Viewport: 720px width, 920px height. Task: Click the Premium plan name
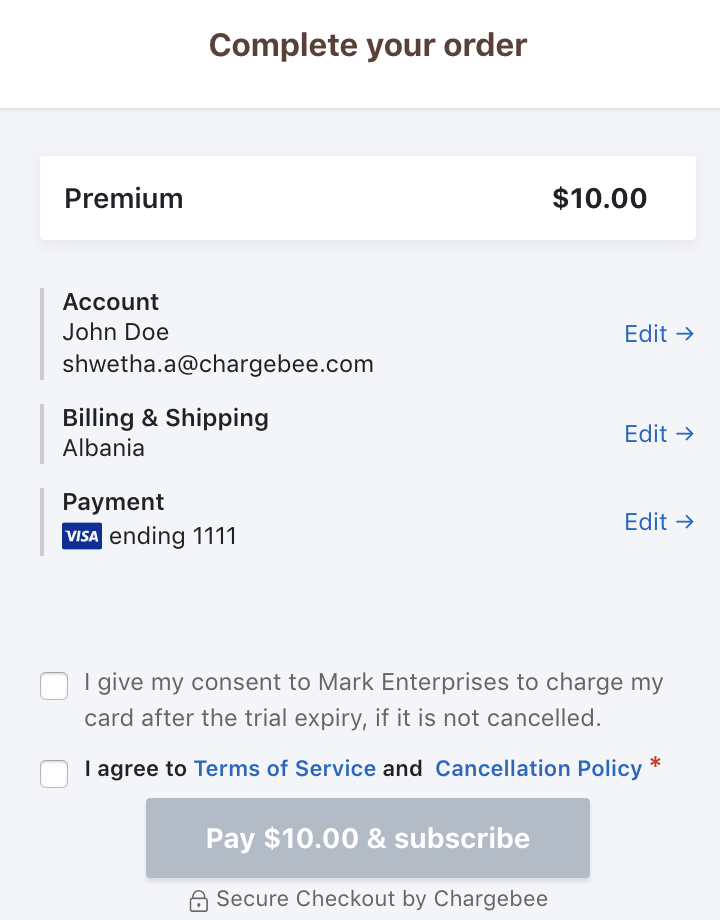click(124, 198)
